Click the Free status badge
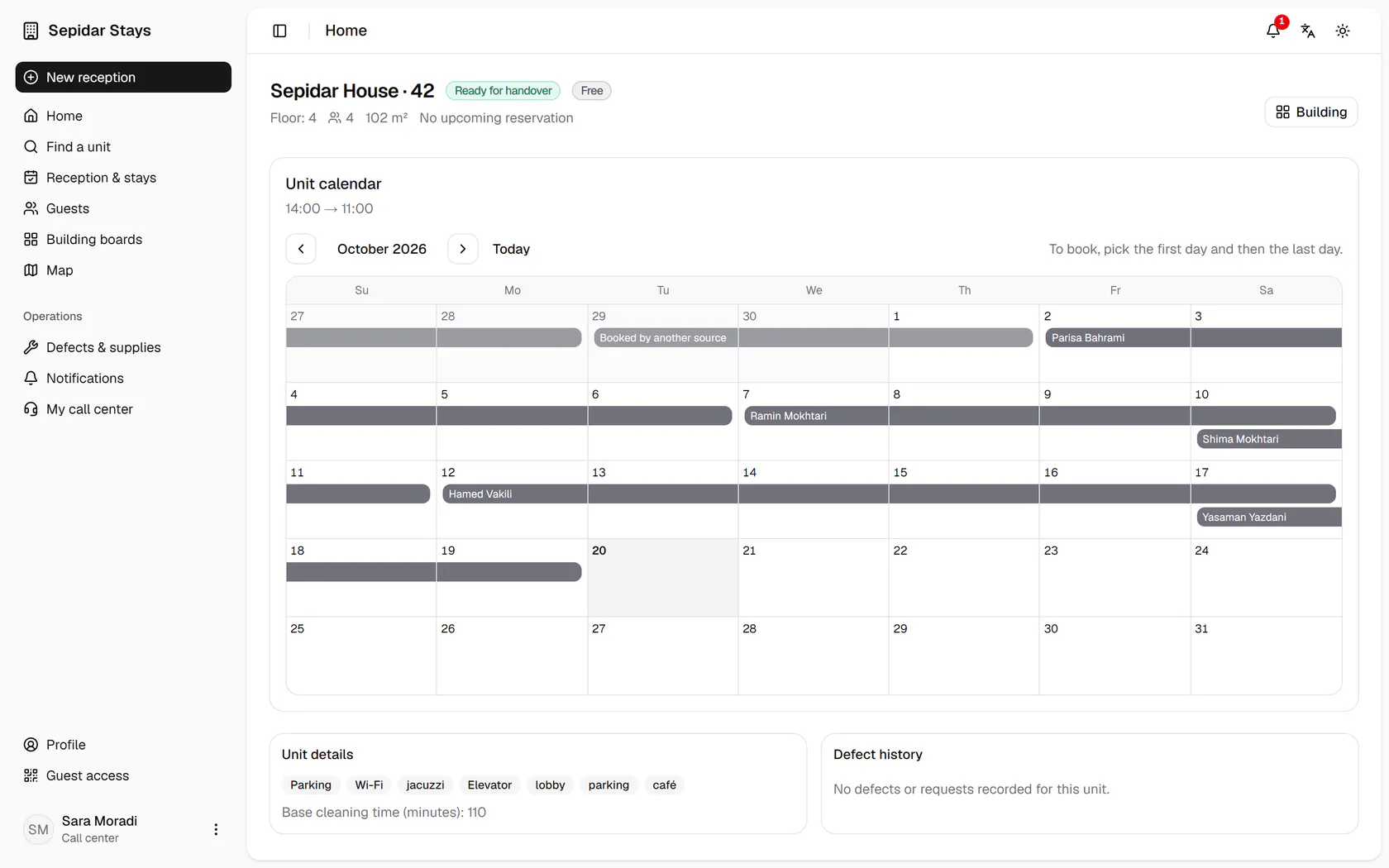 pos(592,91)
